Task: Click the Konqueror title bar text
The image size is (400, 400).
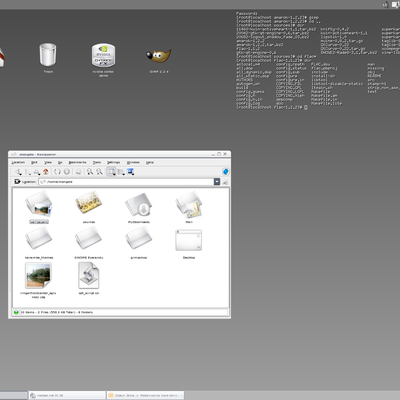Action: [x=37, y=154]
